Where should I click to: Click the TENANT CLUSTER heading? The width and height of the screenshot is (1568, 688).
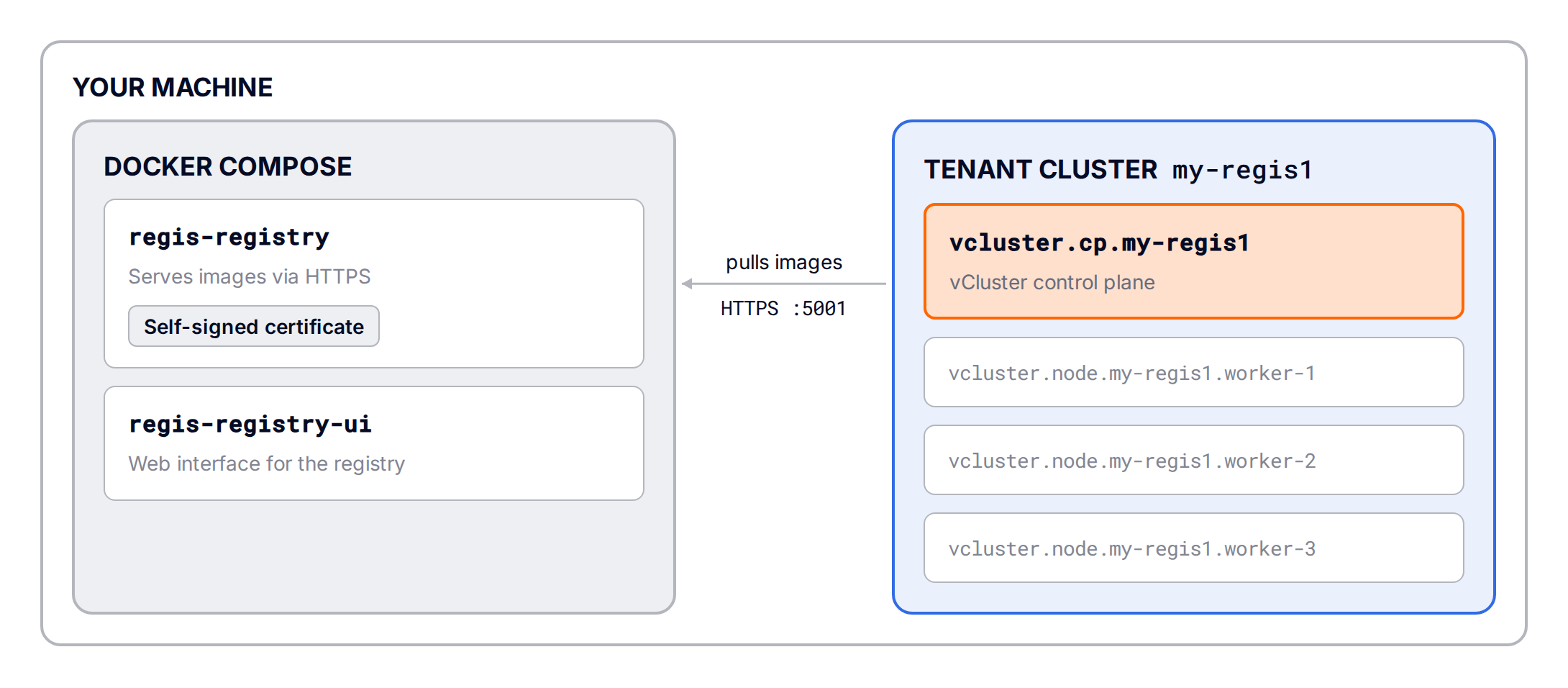pyautogui.click(x=1040, y=169)
